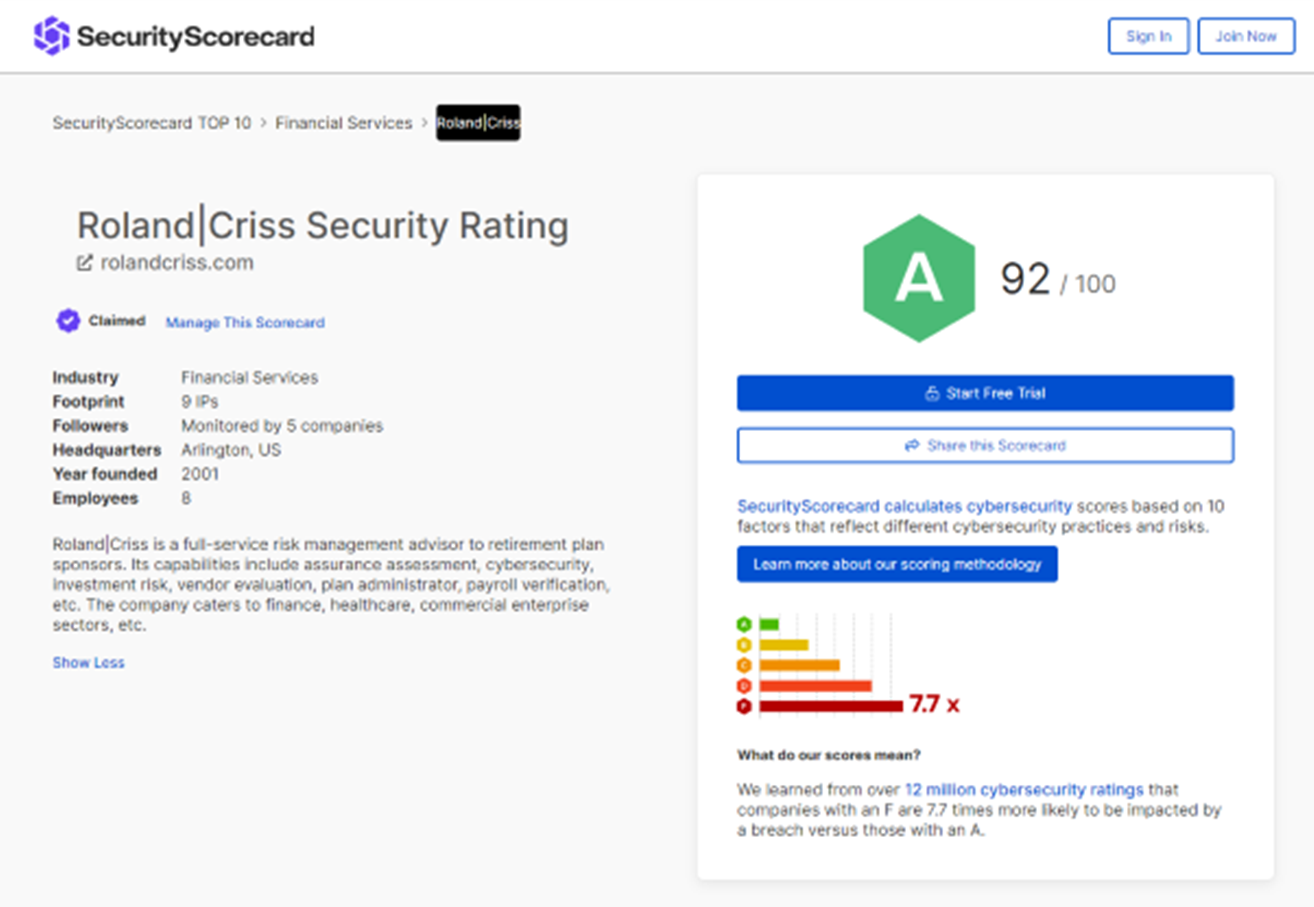Open SecurityScorecard TOP 10 breadcrumb
The image size is (1314, 907).
(x=152, y=123)
